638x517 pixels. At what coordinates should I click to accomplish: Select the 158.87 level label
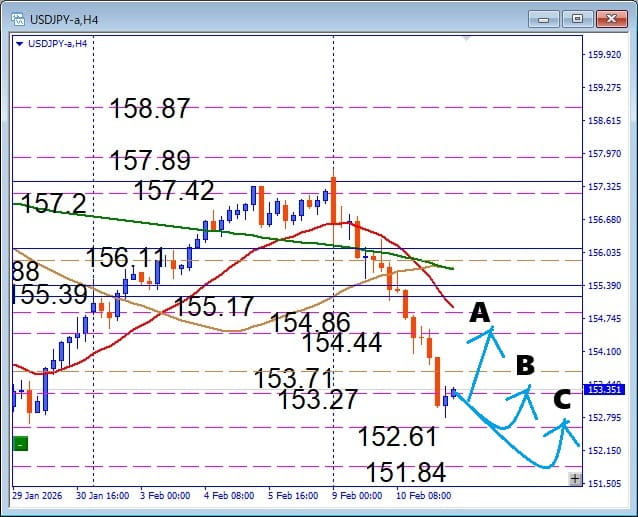(150, 109)
